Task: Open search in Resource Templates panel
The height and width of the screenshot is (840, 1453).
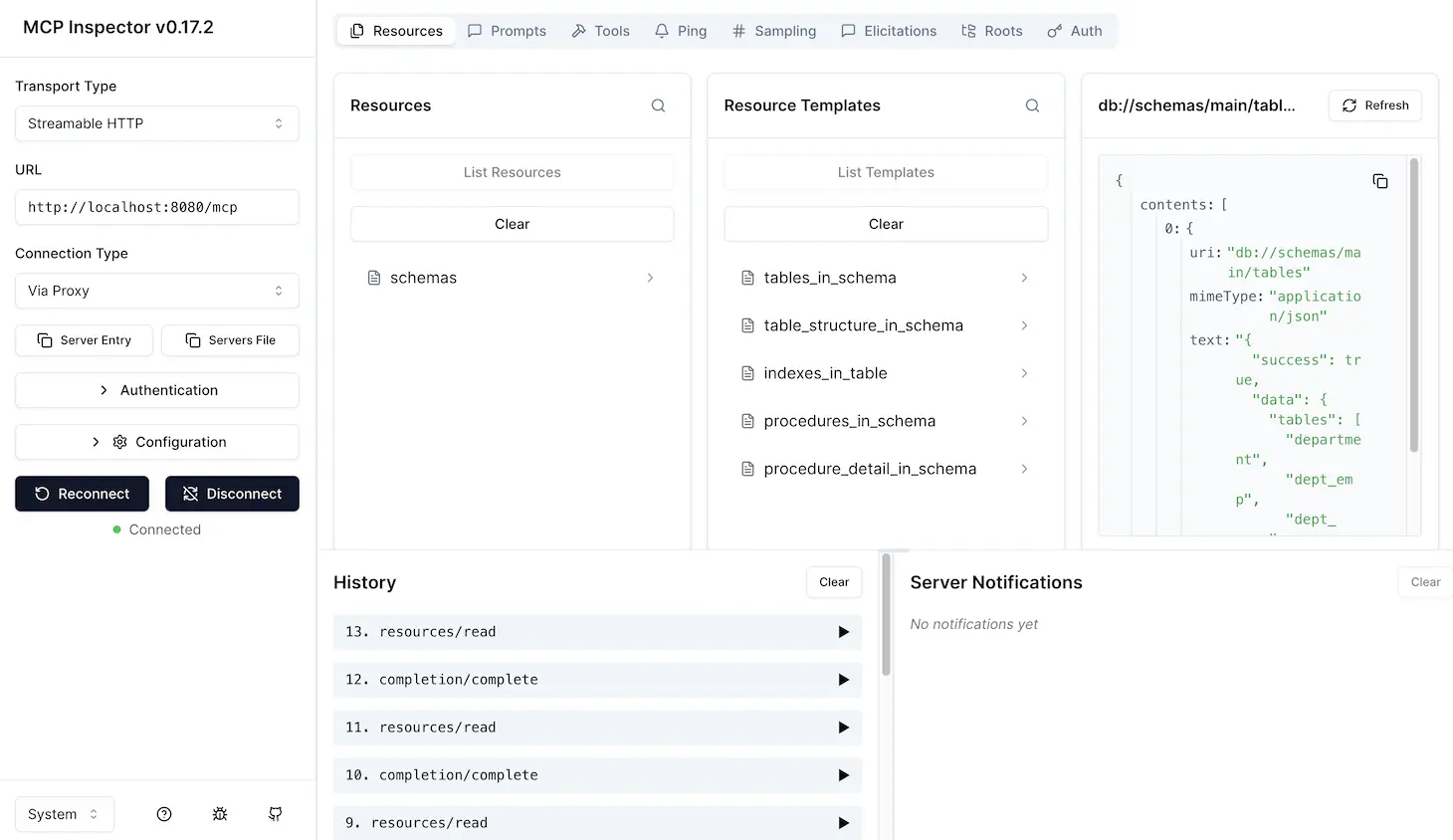Action: pos(1032,105)
